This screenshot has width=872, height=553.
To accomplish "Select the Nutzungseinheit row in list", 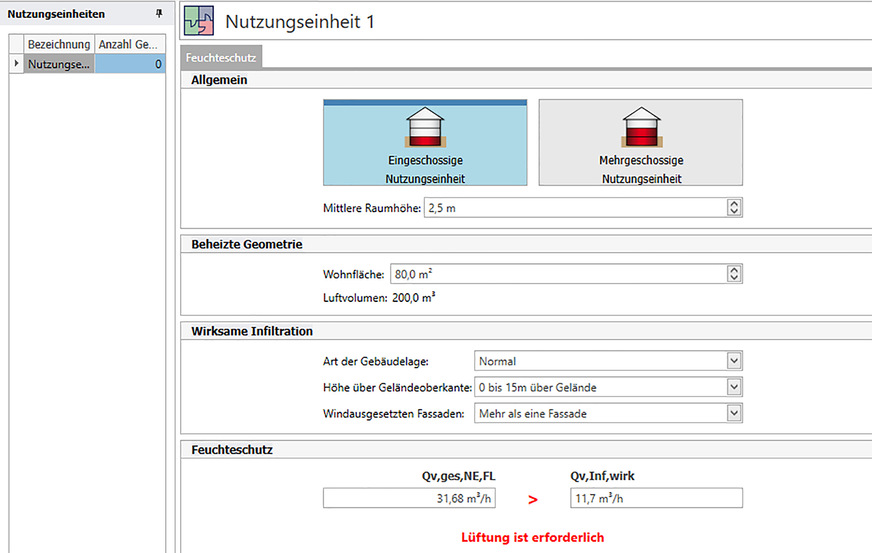I will 60,64.
